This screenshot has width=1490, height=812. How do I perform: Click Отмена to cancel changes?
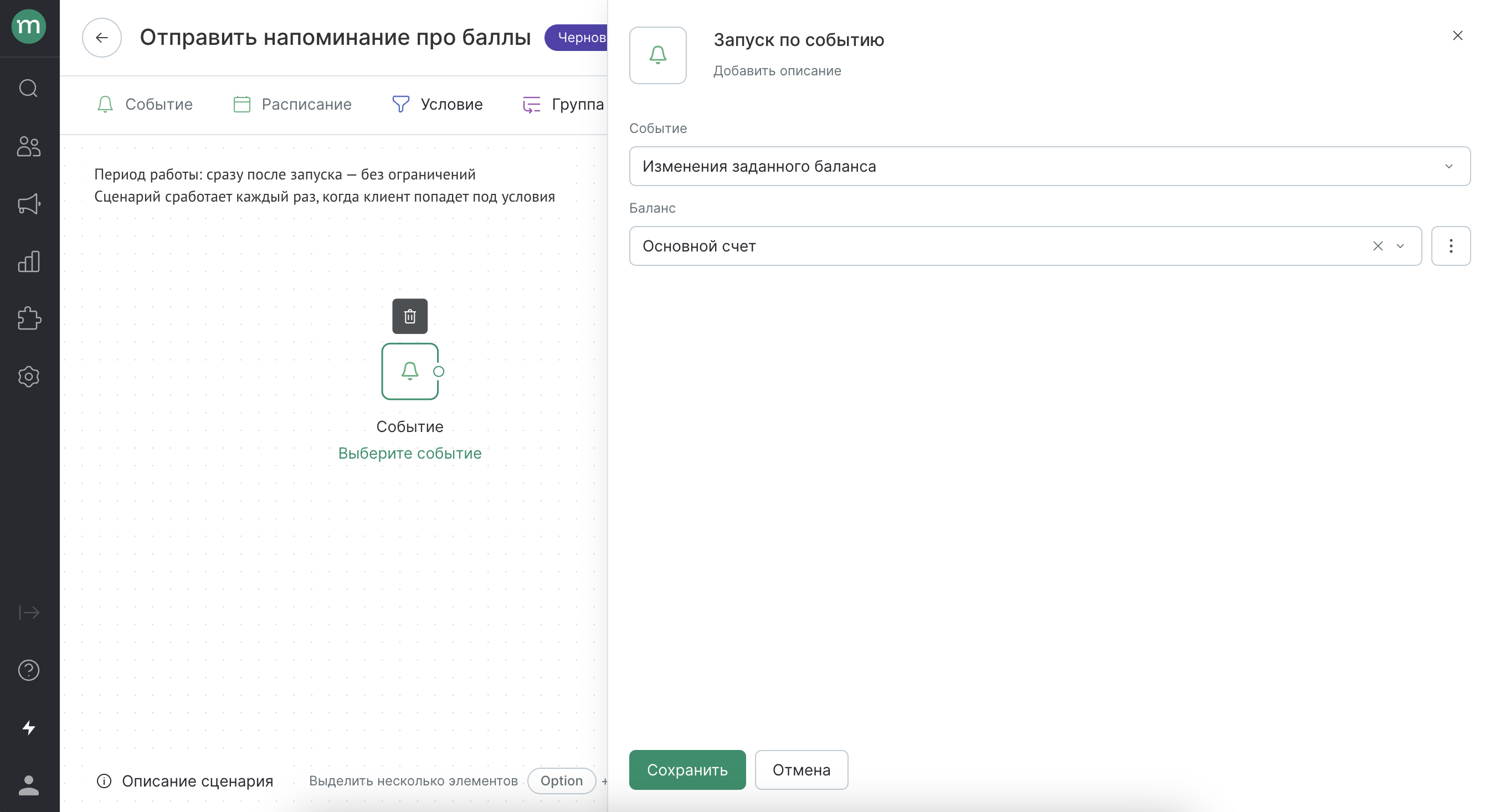pos(801,770)
